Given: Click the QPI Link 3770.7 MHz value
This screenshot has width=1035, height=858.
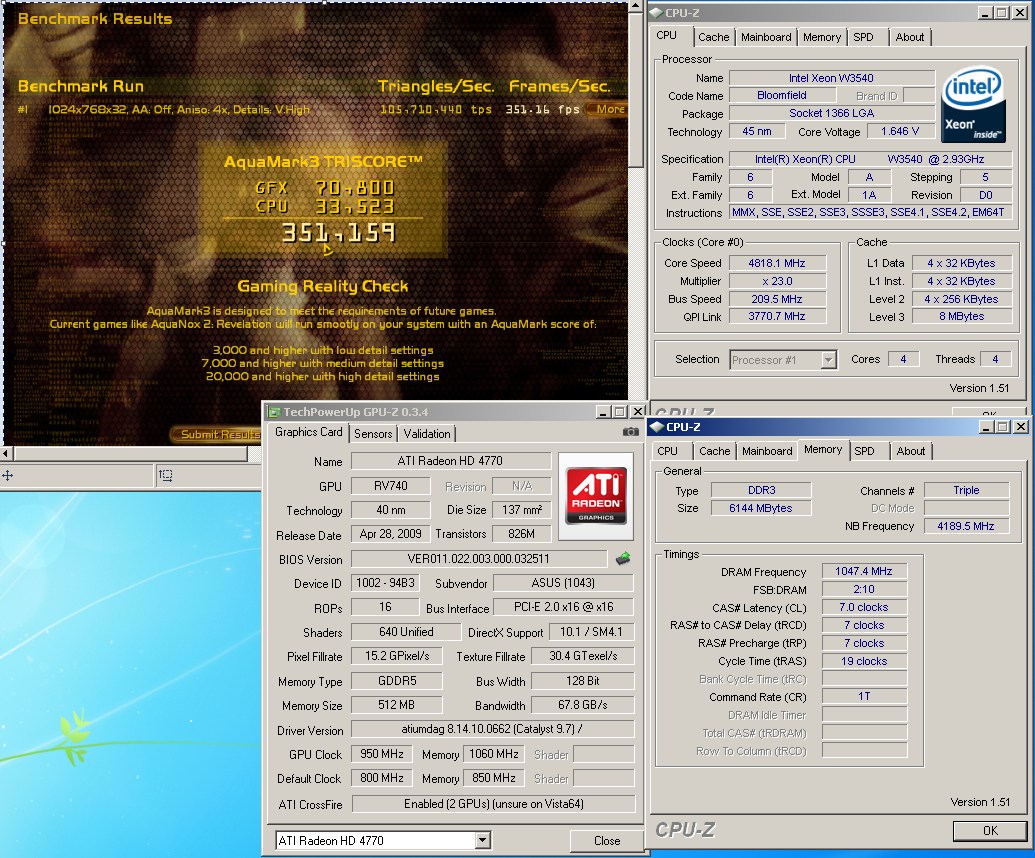Looking at the screenshot, I should 777,316.
